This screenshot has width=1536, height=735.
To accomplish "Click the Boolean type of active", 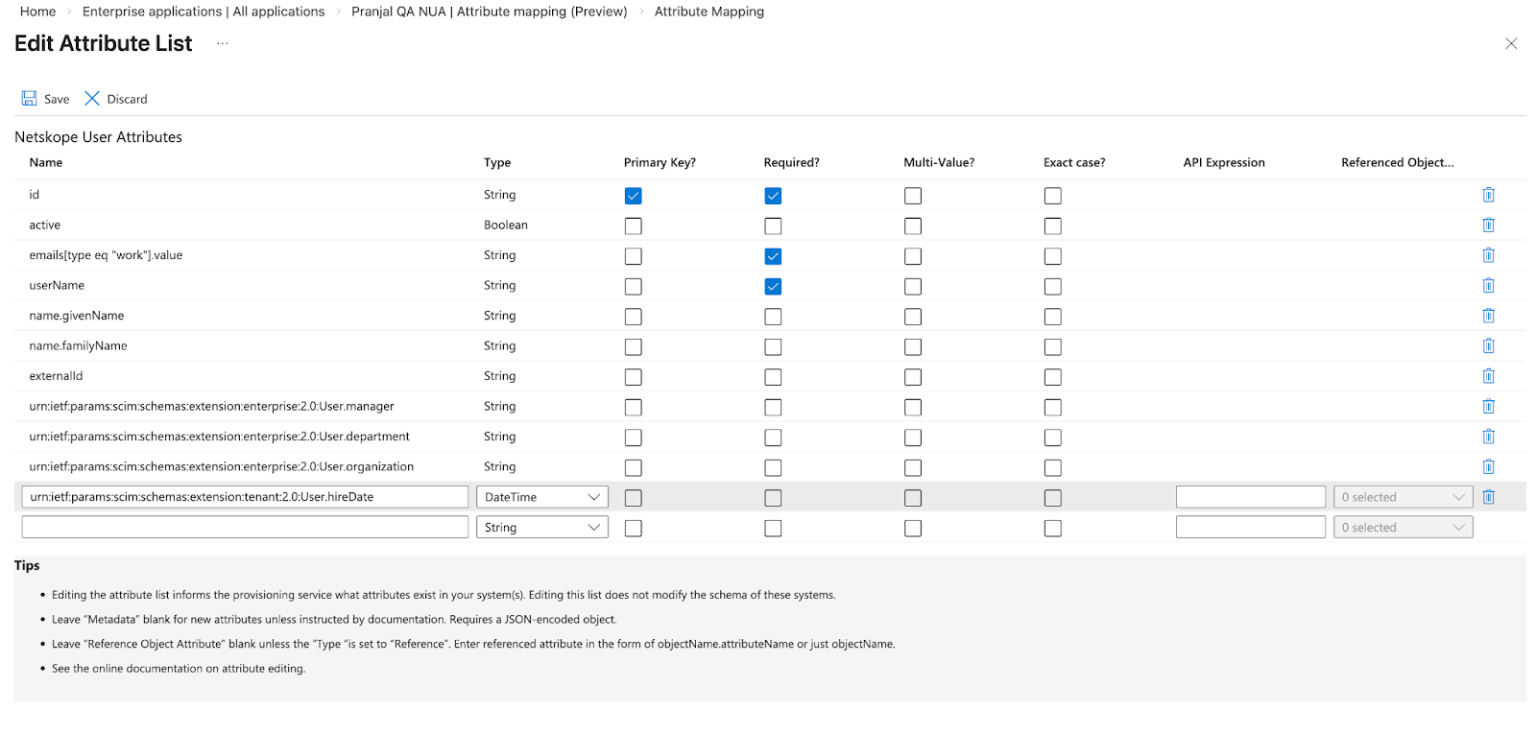I will (506, 225).
